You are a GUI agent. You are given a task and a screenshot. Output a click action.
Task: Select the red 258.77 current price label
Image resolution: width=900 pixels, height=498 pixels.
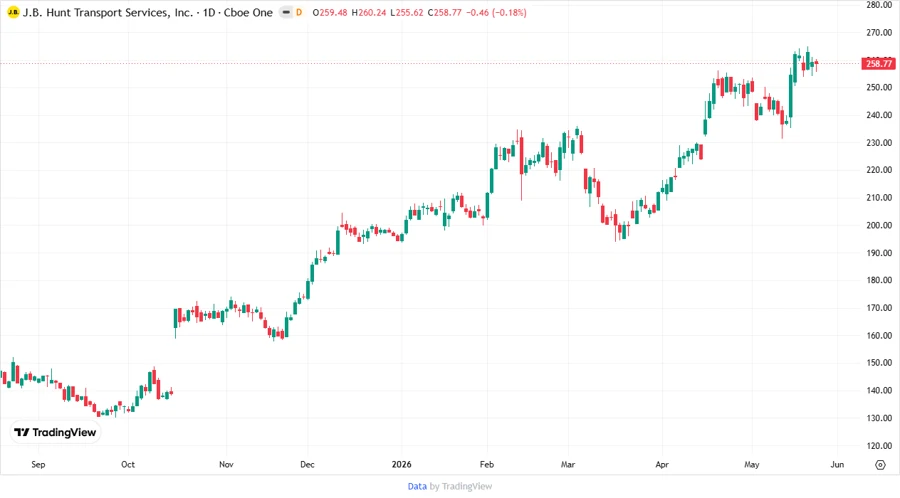pyautogui.click(x=879, y=64)
